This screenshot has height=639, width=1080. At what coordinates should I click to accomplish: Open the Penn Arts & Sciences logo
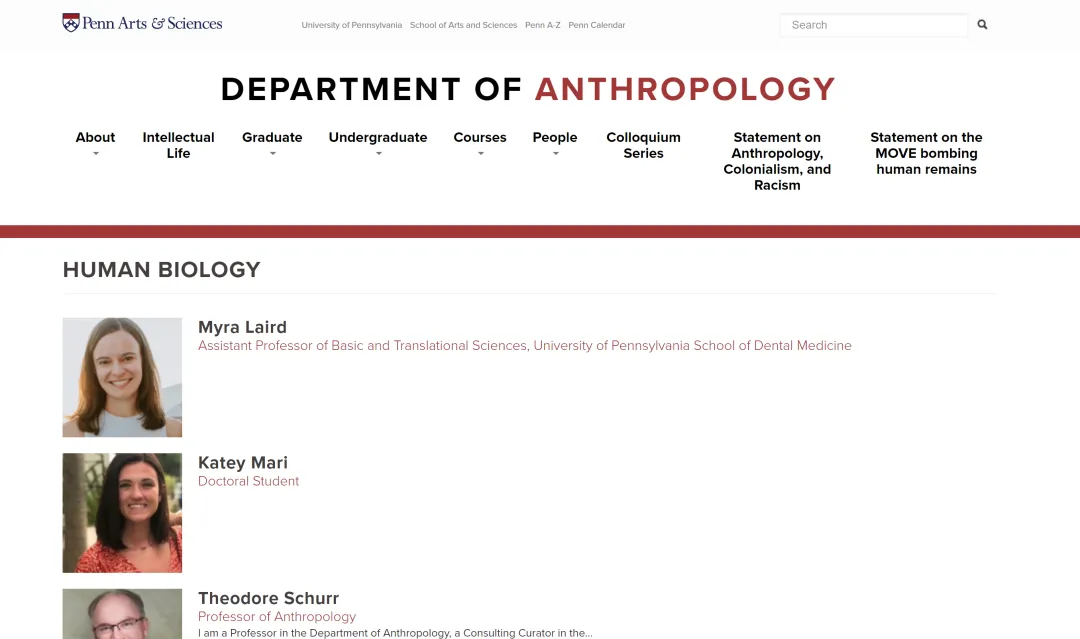click(143, 23)
